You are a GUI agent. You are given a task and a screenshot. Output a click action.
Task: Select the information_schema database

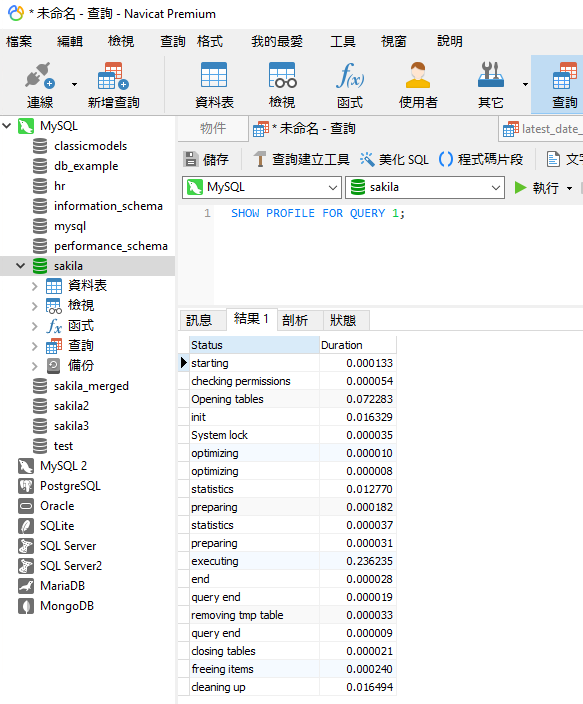tap(108, 206)
